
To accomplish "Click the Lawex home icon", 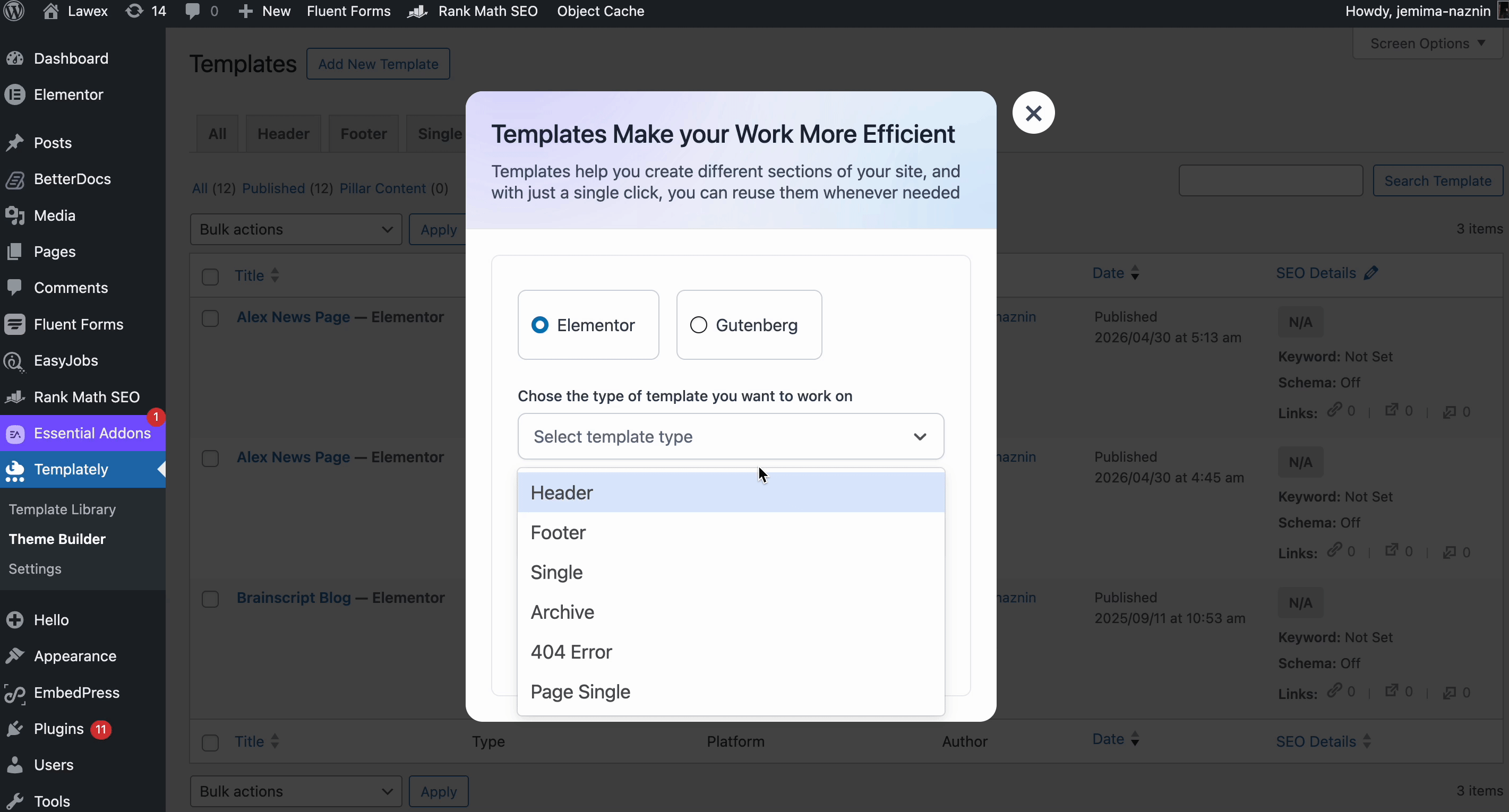I will point(51,11).
